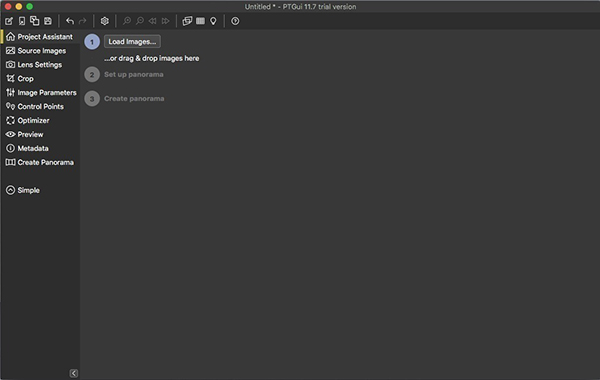Open the Detail Viewer grid icon

point(201,21)
